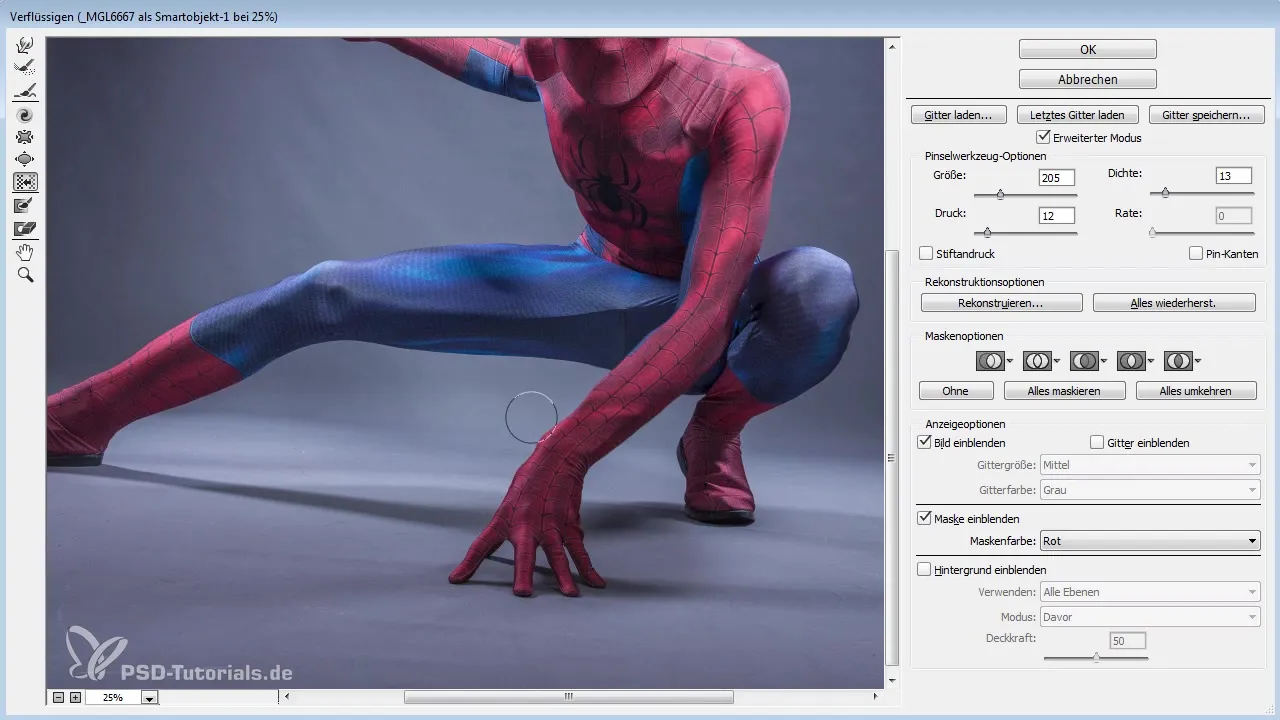Click the horizontal scrollbar left arrow
Image resolution: width=1280 pixels, height=720 pixels.
(287, 697)
